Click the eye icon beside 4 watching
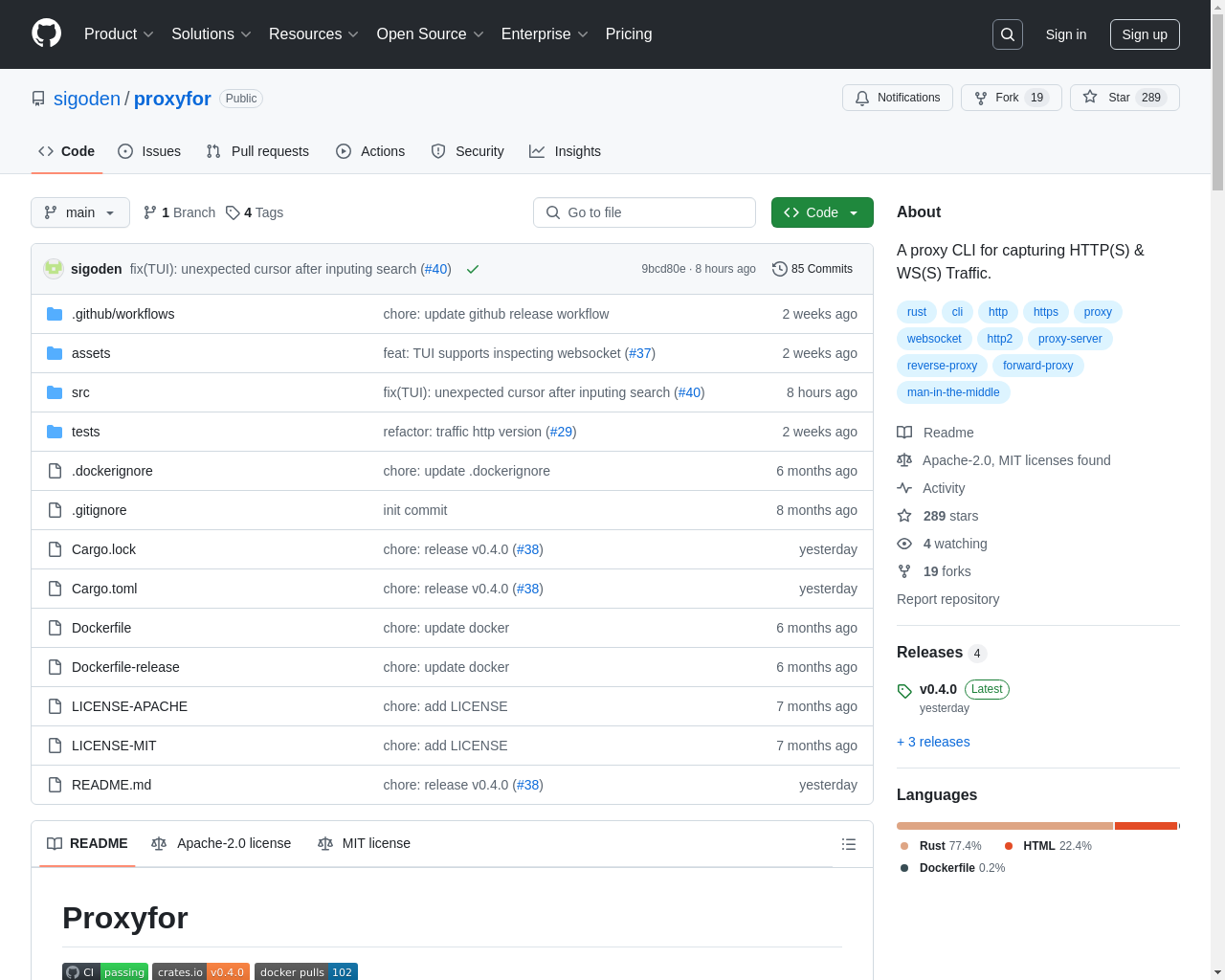Viewport: 1225px width, 980px height. (x=904, y=544)
